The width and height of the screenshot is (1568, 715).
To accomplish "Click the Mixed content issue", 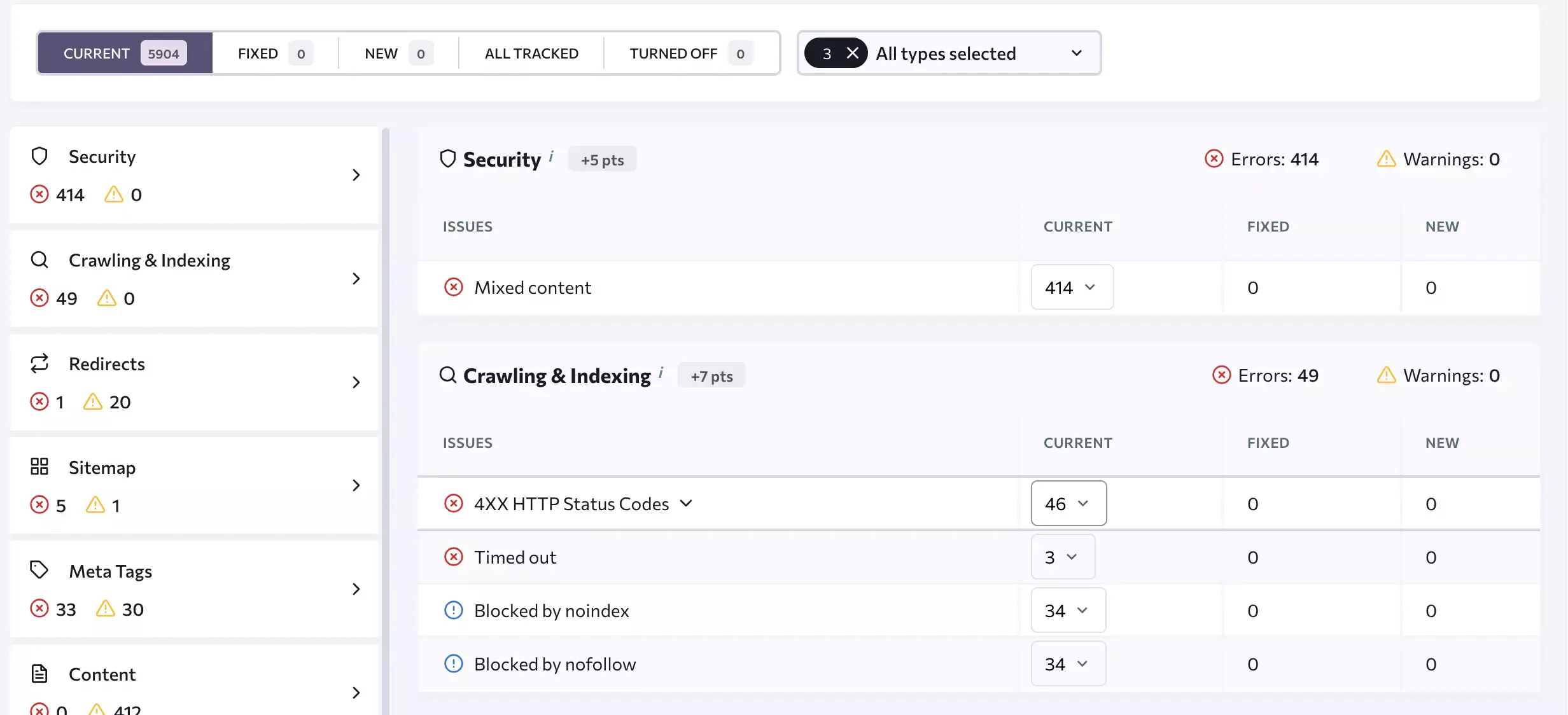I will tap(533, 288).
